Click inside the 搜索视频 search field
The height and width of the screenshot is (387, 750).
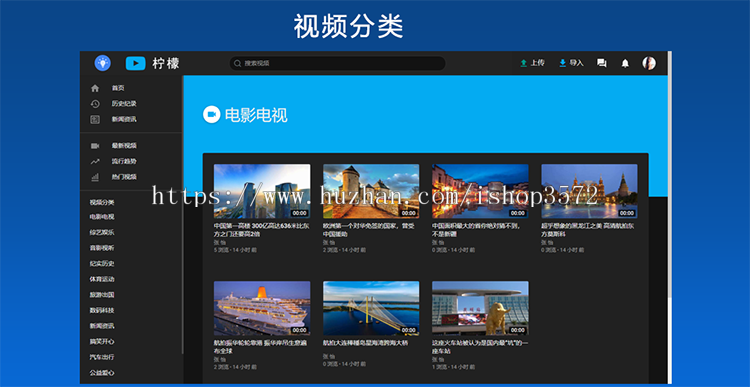tap(337, 63)
